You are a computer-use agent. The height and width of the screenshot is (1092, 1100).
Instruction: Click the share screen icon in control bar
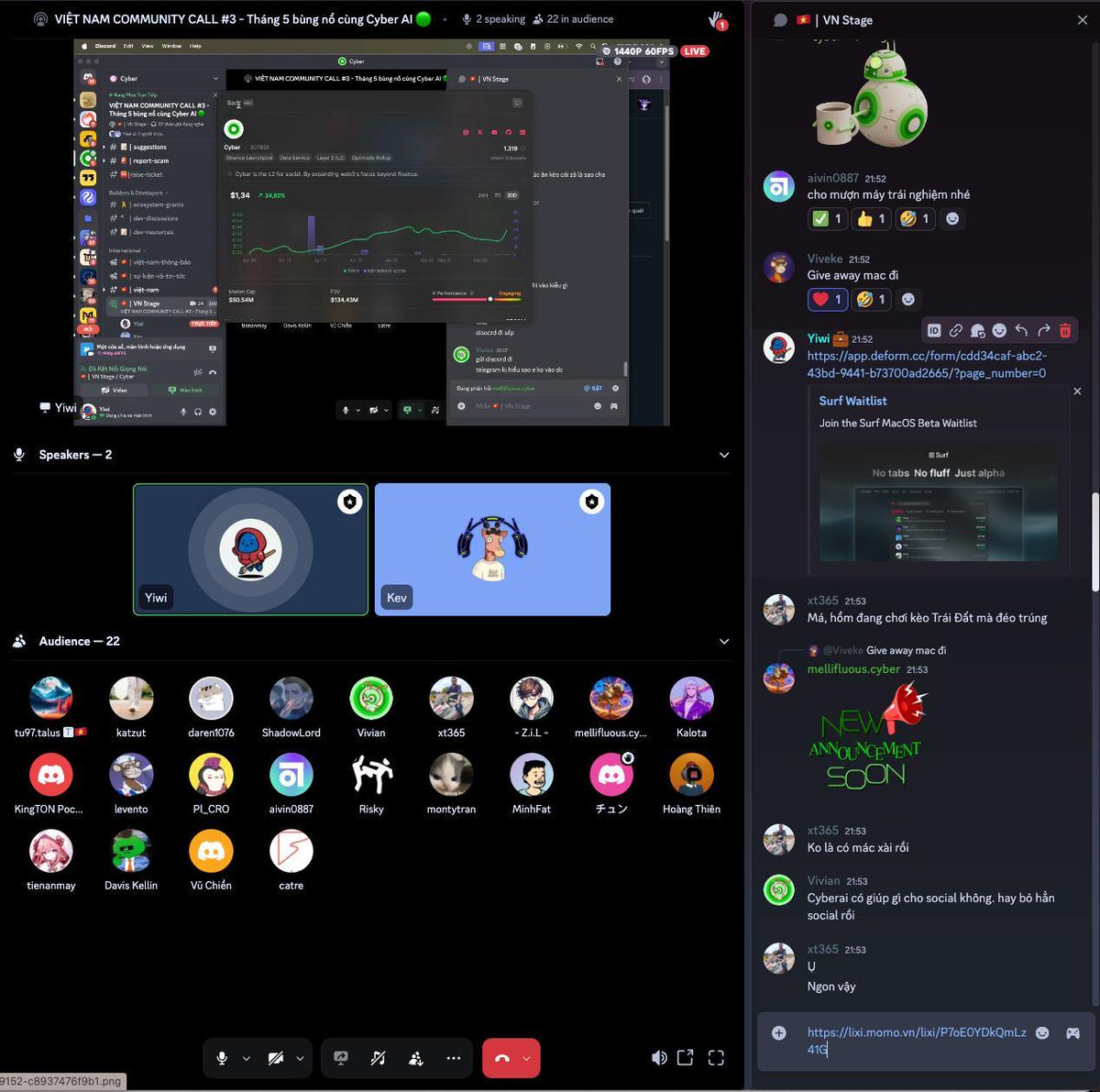341,1058
